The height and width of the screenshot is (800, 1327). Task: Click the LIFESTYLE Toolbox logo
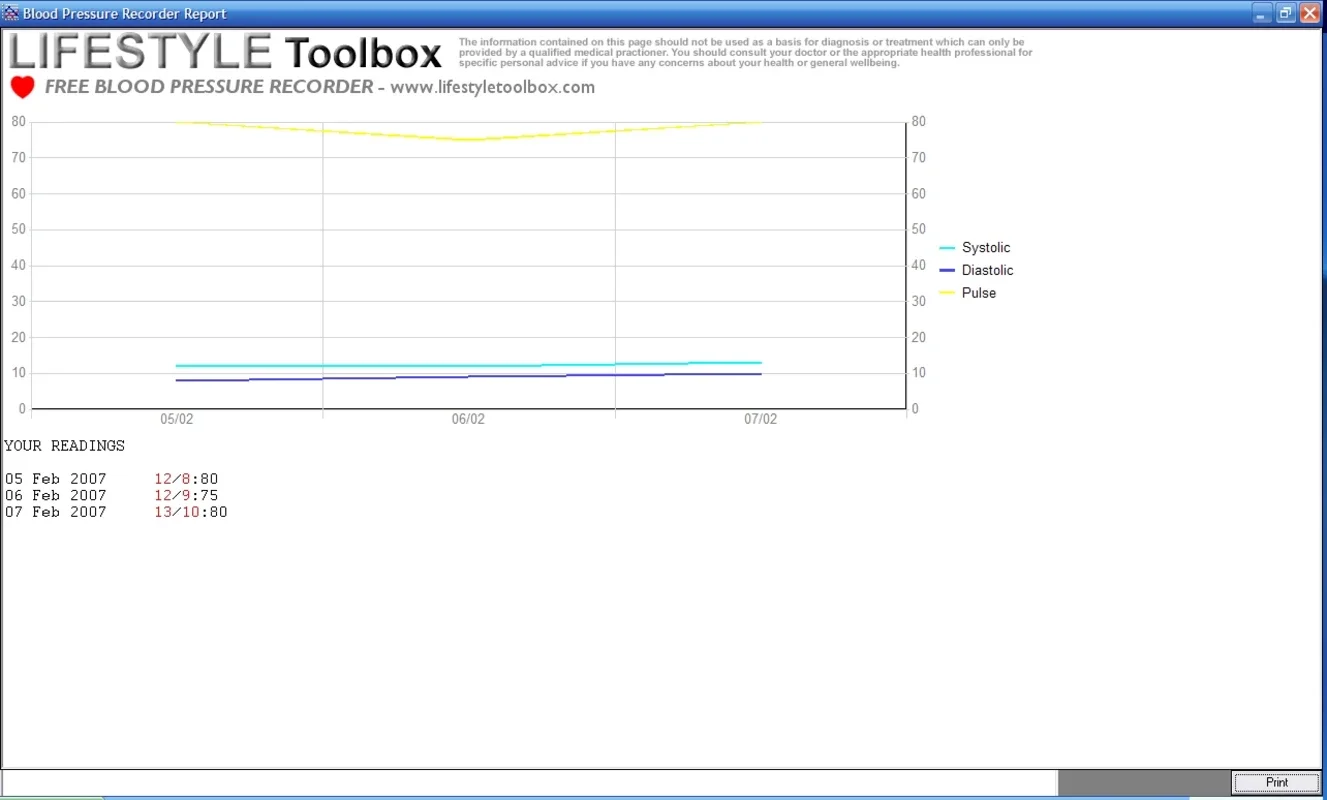[225, 52]
